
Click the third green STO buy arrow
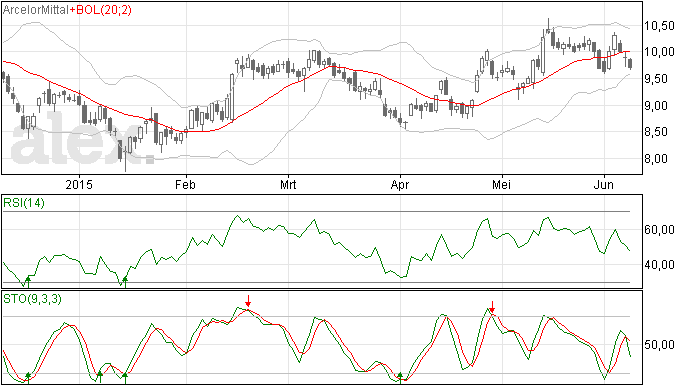click(125, 378)
